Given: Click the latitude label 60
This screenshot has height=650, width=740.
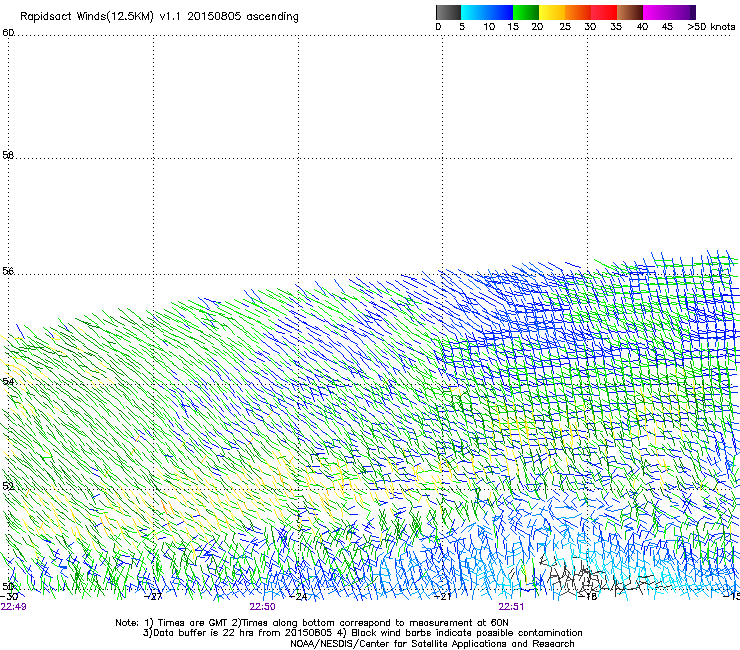Looking at the screenshot, I should point(8,33).
